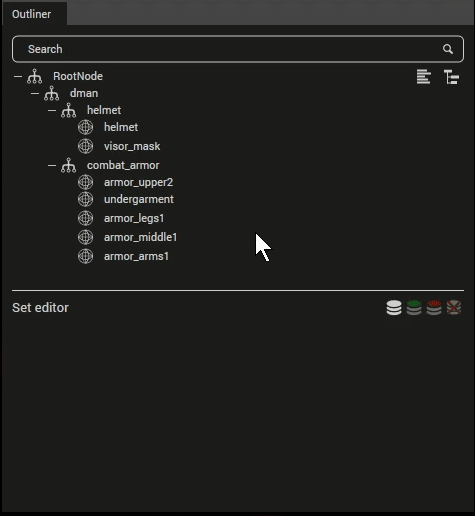Click the crossed-out stack icon in Set editor
Viewport: 475px width, 516px height.
click(454, 307)
